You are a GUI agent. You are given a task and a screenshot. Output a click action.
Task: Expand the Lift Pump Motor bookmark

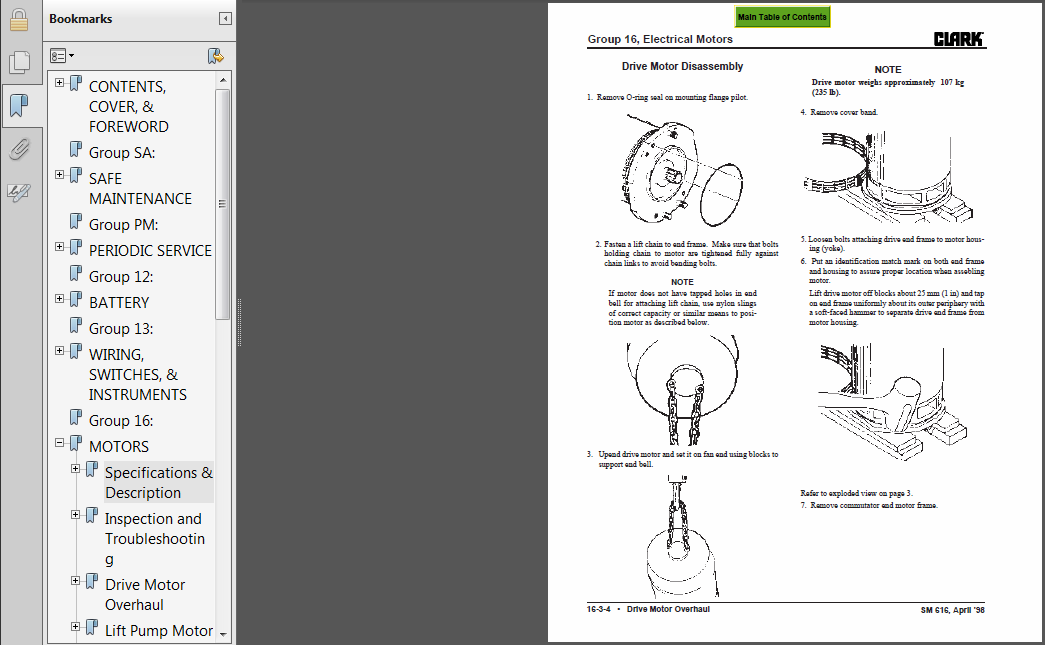[x=75, y=626]
